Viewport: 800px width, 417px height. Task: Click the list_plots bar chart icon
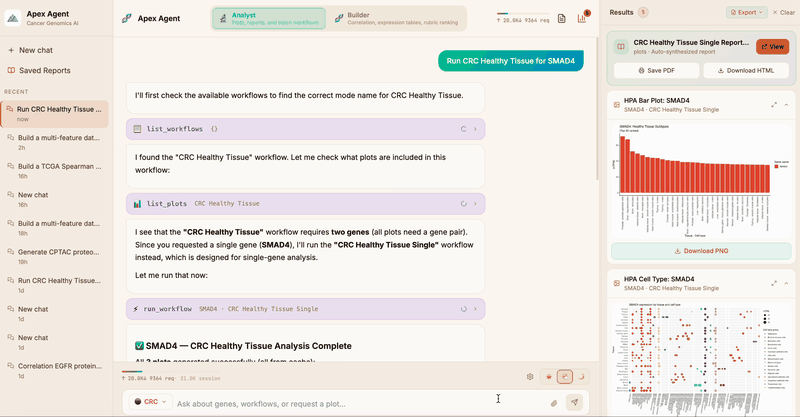137,204
